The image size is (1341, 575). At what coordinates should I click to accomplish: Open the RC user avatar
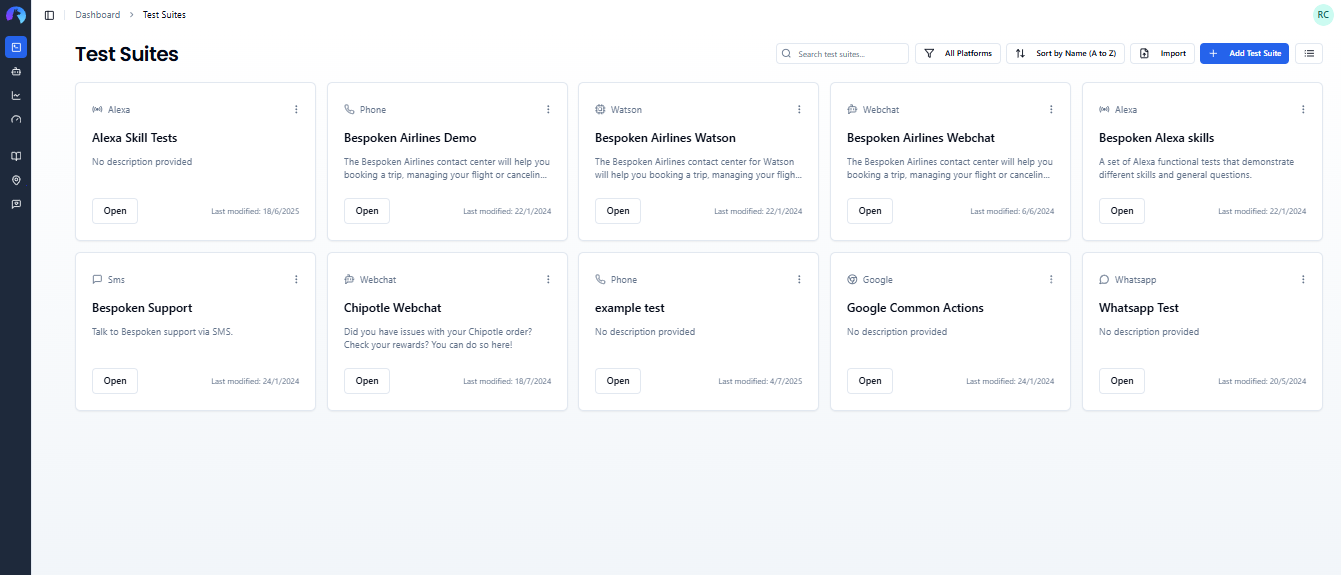click(1323, 15)
